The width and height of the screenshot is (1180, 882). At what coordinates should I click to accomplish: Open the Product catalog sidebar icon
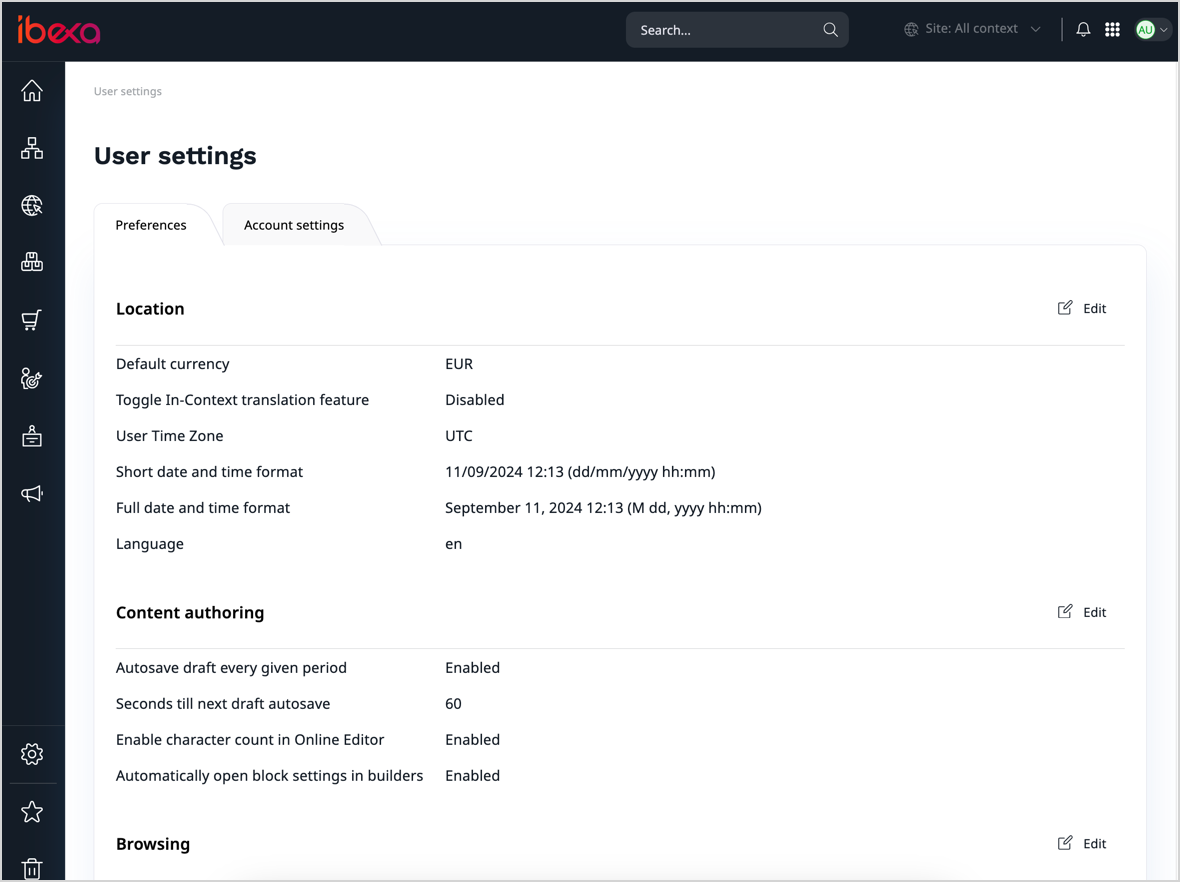pyautogui.click(x=32, y=262)
